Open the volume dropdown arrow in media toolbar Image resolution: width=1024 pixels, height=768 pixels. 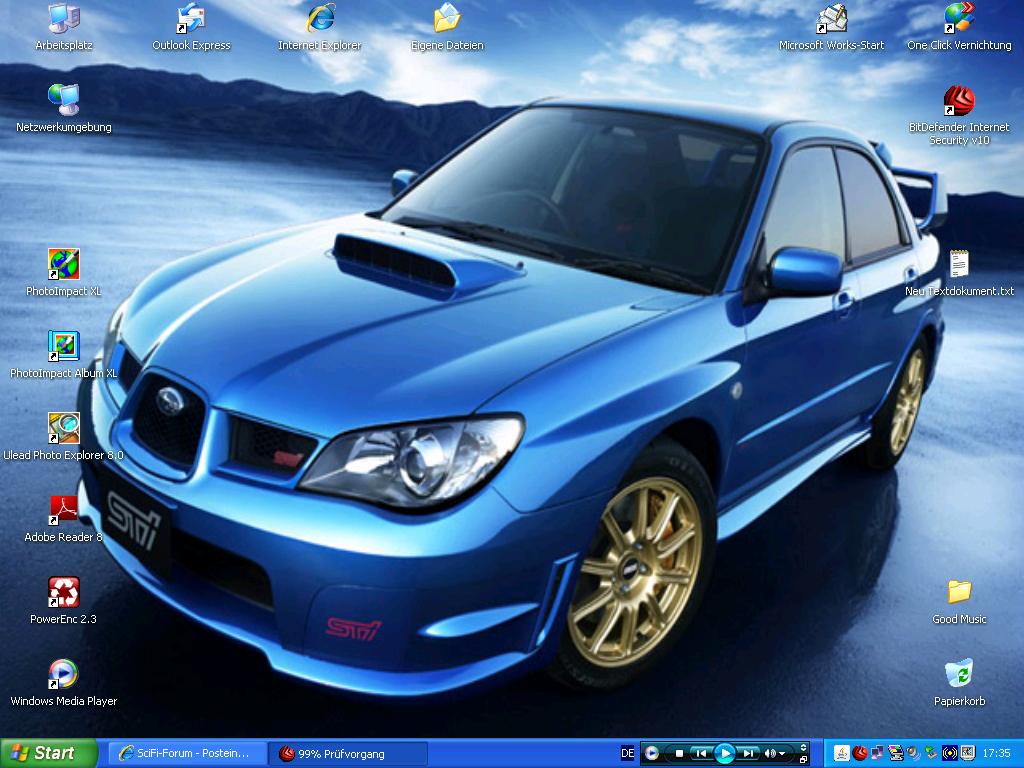pyautogui.click(x=782, y=753)
